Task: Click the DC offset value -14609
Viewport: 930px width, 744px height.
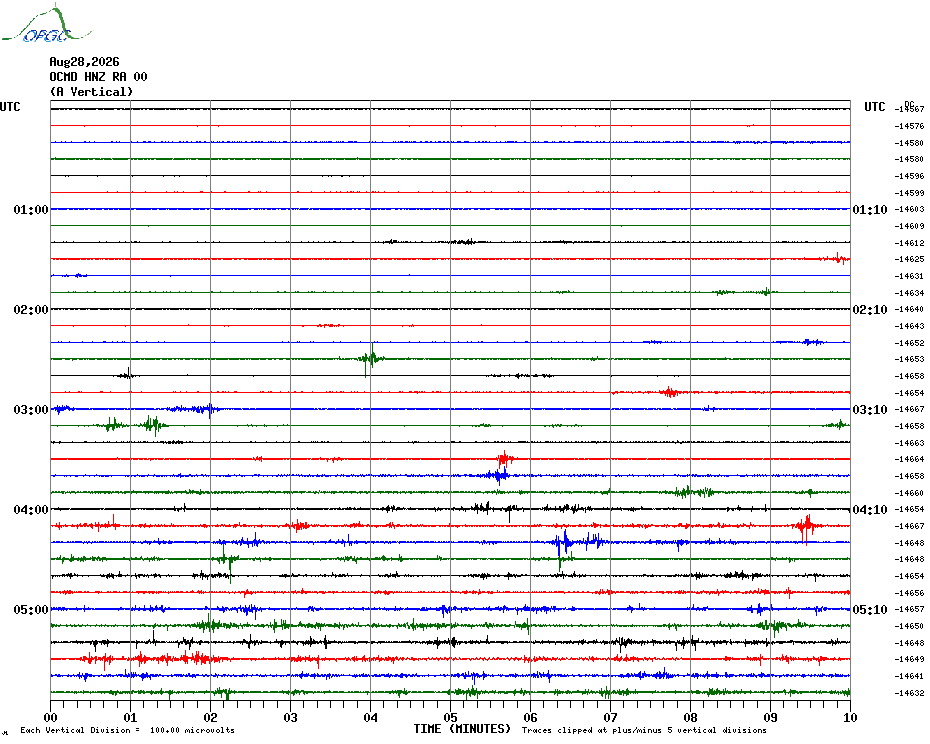Action: pyautogui.click(x=909, y=226)
